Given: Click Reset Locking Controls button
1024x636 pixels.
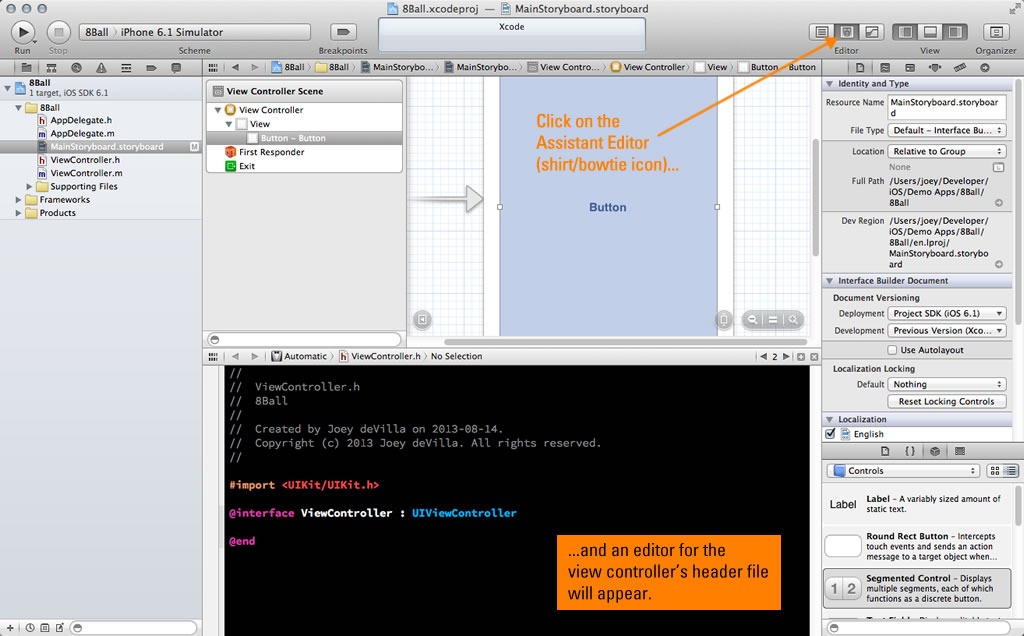Looking at the screenshot, I should (x=946, y=402).
